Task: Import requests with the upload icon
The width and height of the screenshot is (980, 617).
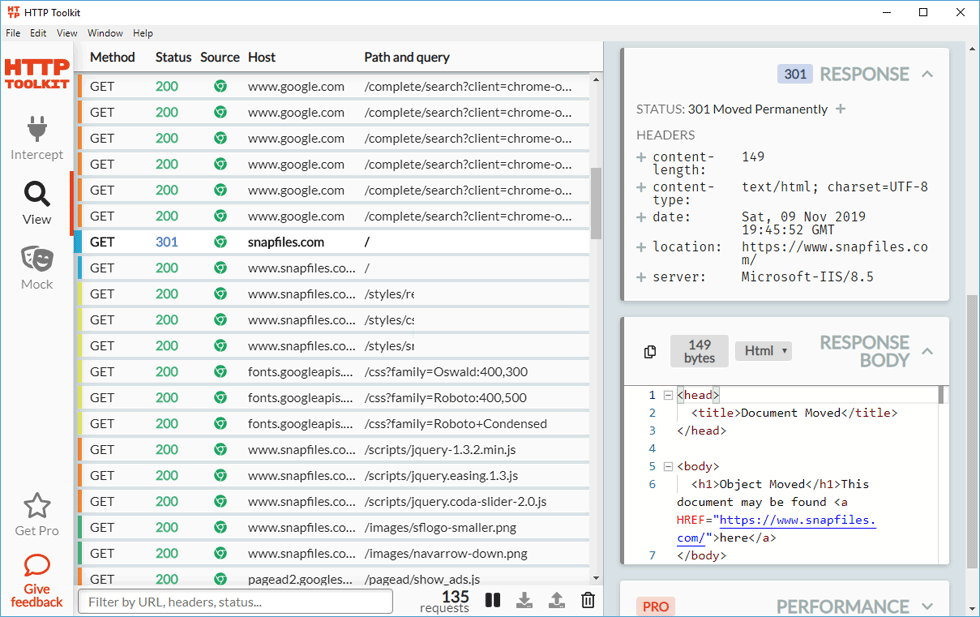Action: tap(557, 600)
